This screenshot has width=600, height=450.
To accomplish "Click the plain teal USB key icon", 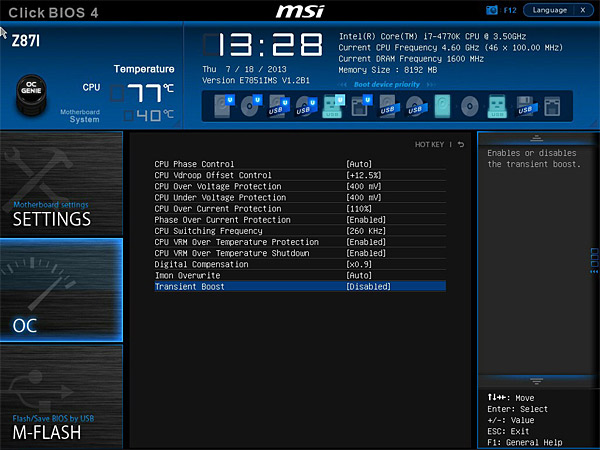I will (497, 106).
